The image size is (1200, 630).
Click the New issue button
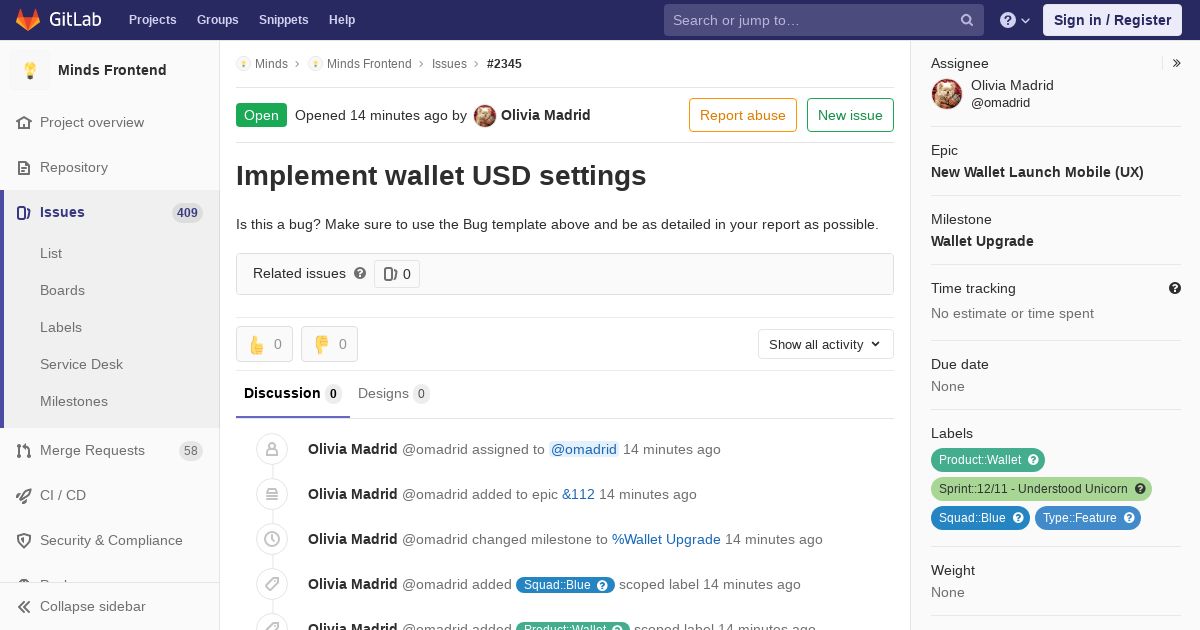coord(850,115)
